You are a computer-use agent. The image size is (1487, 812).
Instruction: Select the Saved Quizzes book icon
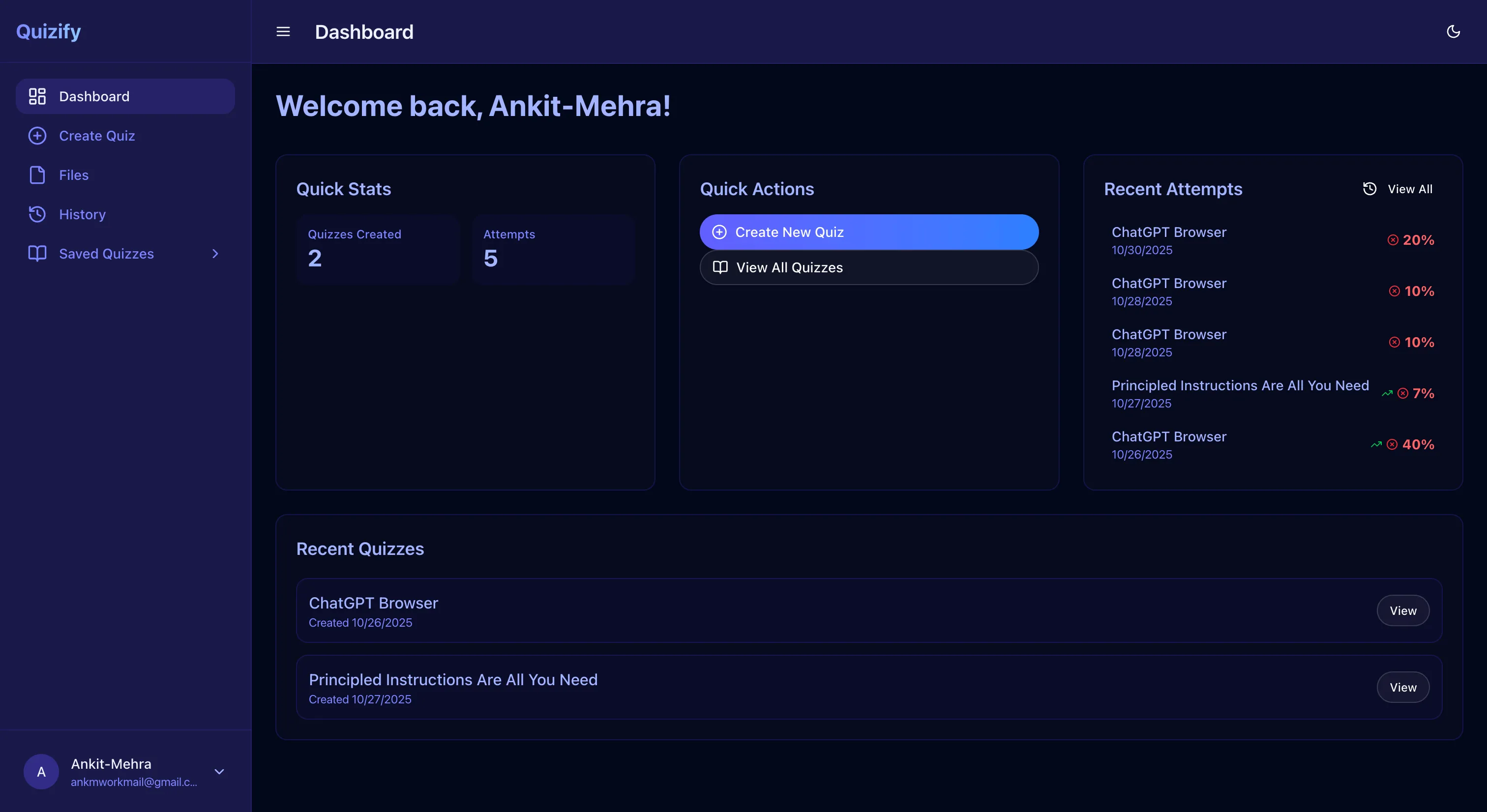point(37,253)
